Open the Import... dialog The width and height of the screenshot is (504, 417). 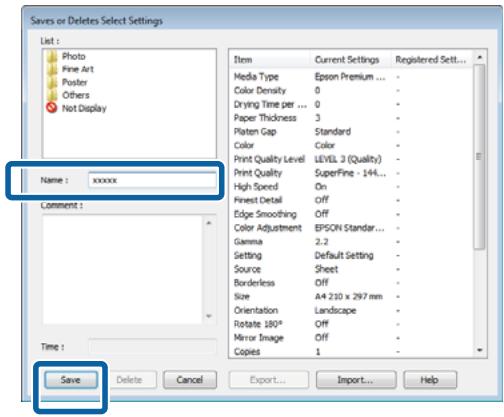point(356,380)
